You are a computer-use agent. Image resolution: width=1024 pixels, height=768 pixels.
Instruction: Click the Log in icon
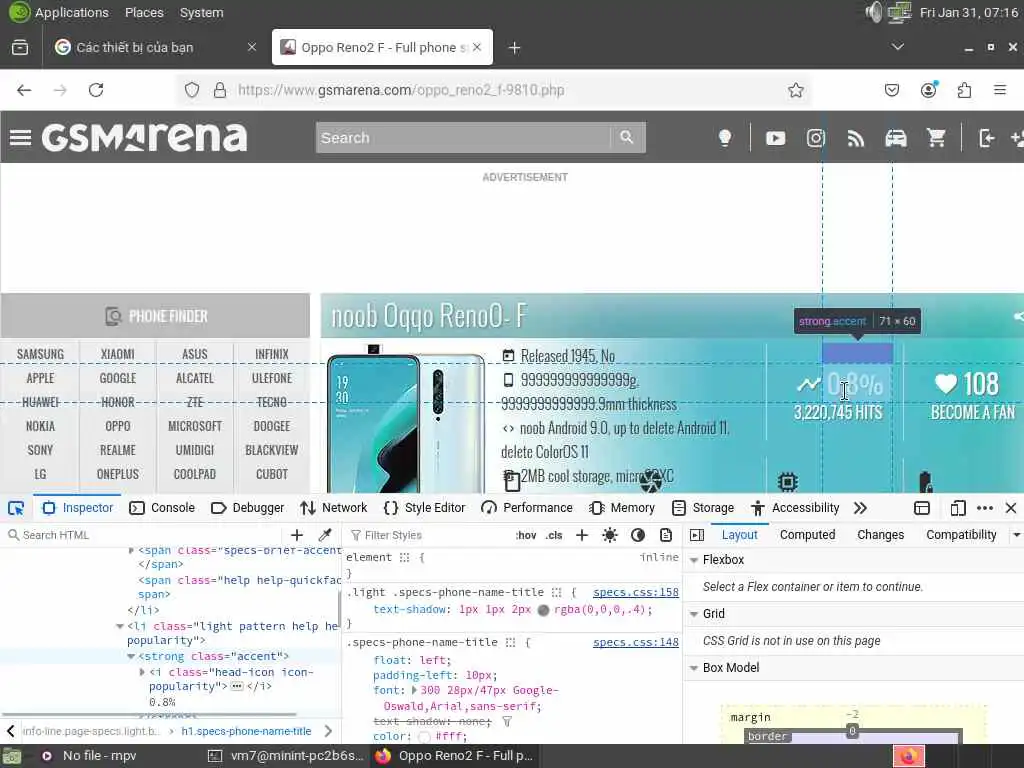point(986,138)
